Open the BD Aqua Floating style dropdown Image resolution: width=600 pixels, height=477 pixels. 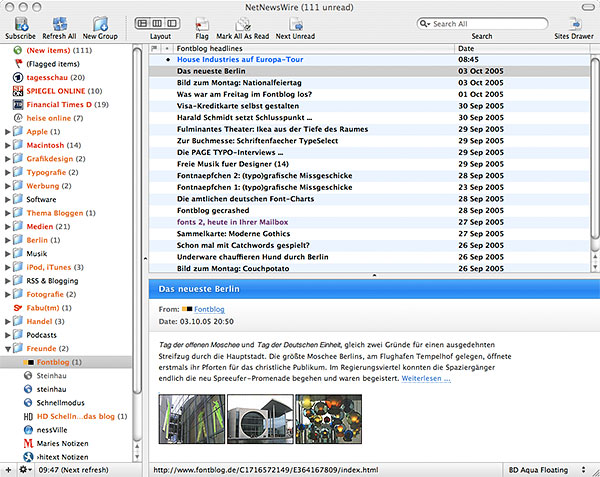546,470
